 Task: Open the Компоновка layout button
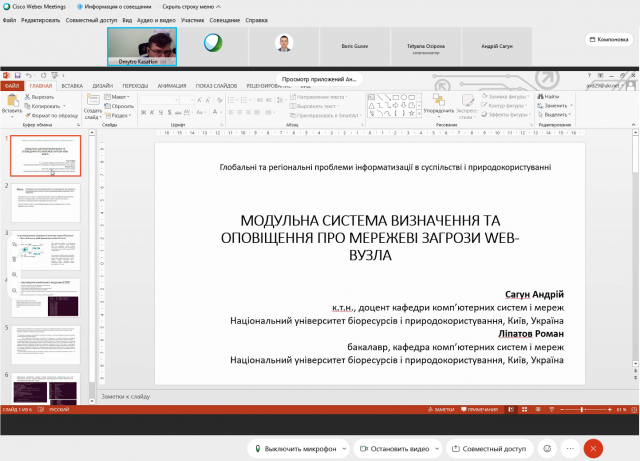[607, 39]
